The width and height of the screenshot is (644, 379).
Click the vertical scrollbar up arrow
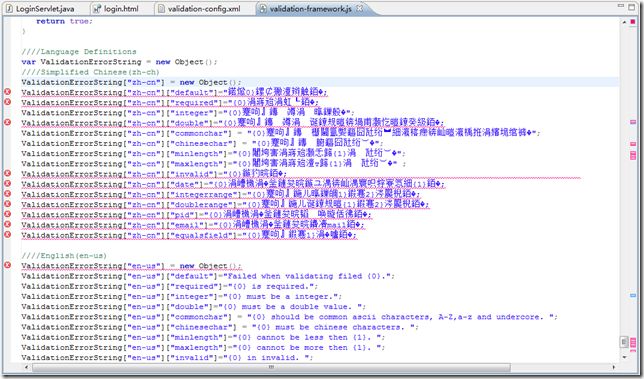(624, 21)
